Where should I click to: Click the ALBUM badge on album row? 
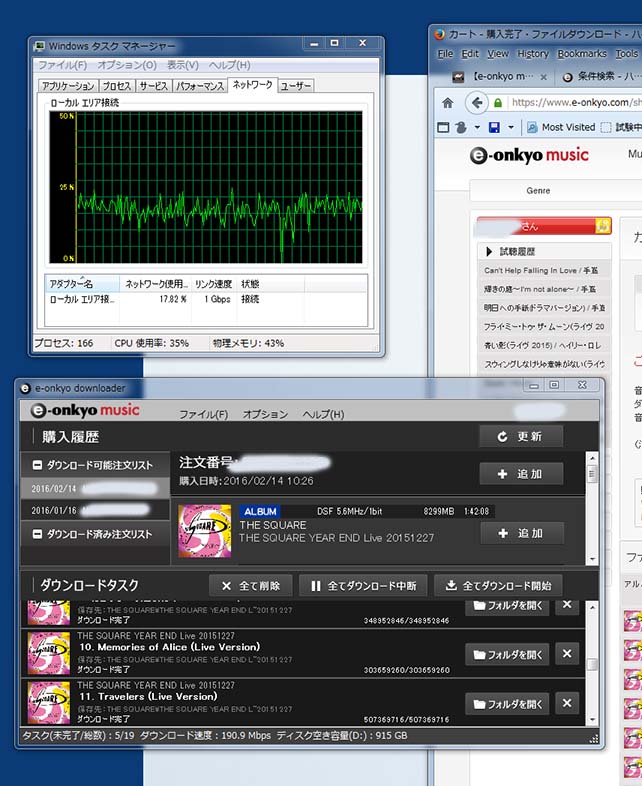click(260, 511)
